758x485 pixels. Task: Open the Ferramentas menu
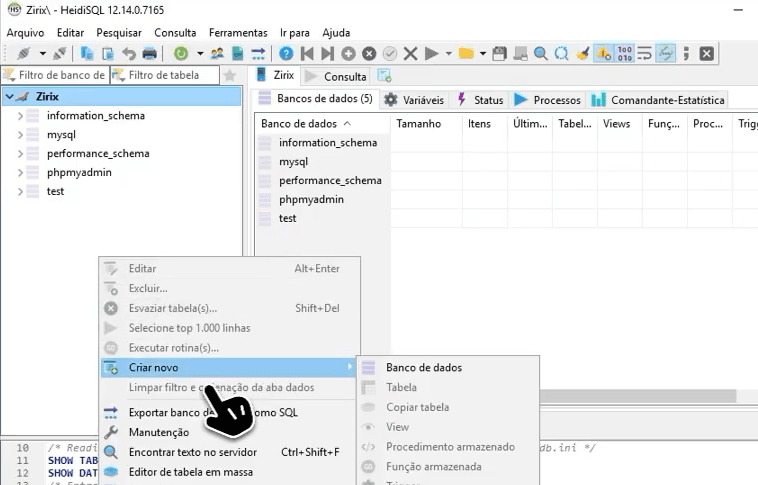click(238, 32)
